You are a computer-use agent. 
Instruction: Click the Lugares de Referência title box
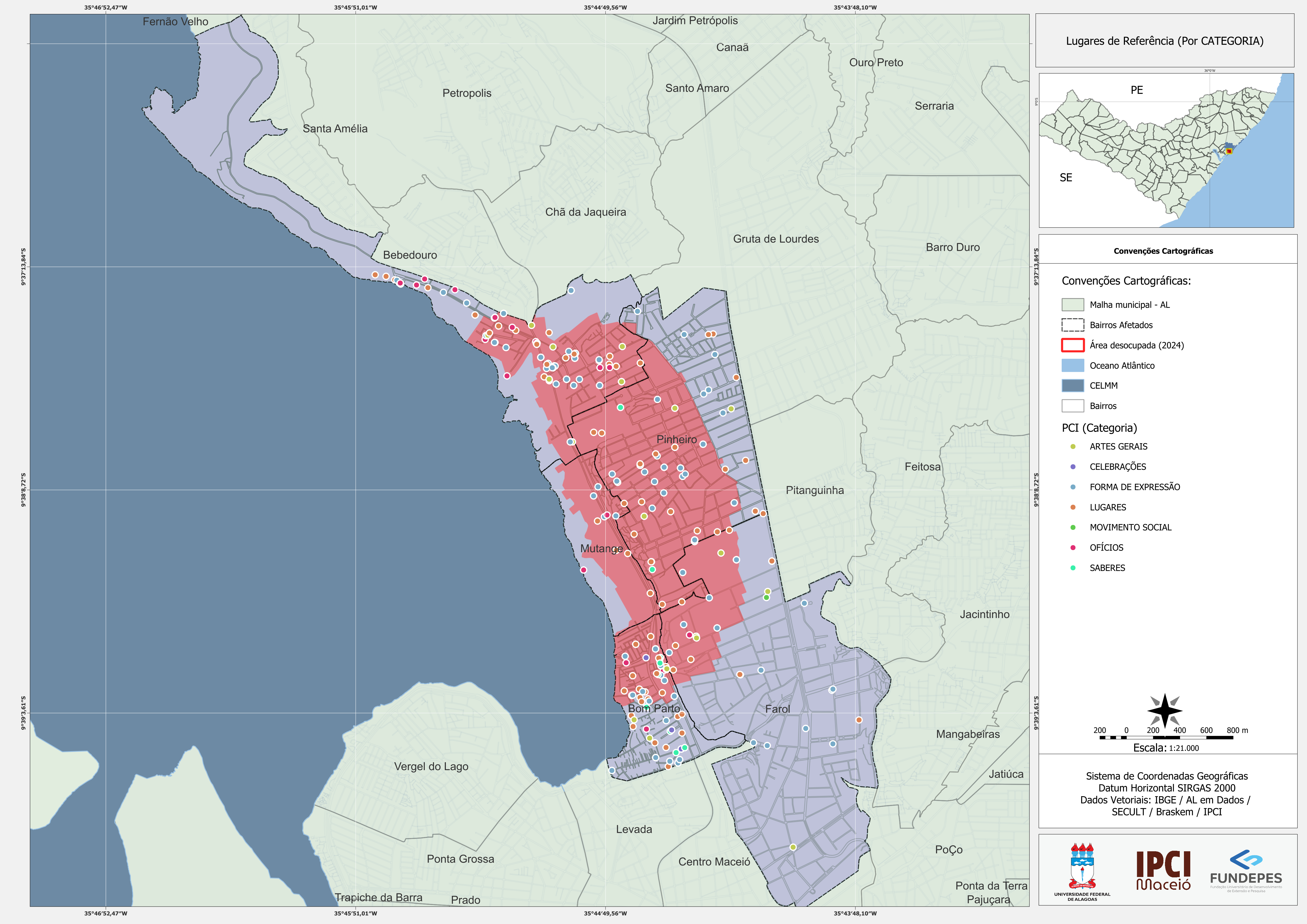coord(1165,40)
